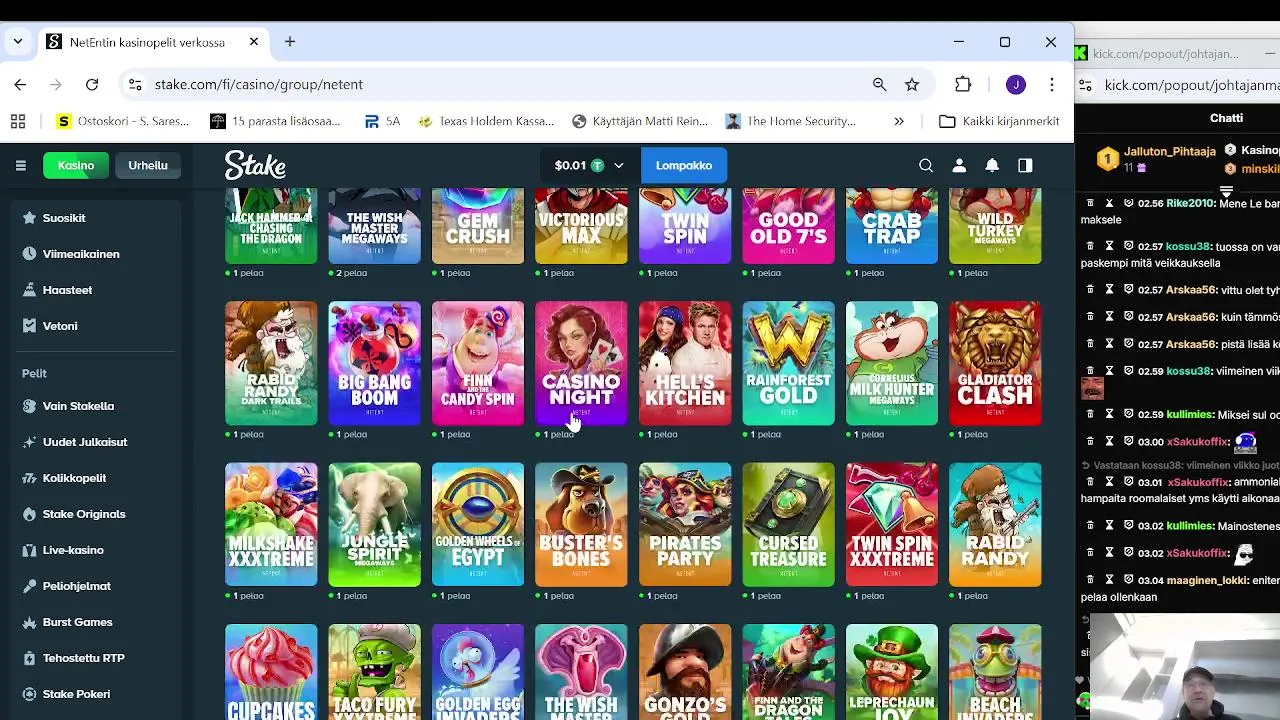Open a new browser tab
Viewport: 1280px width, 720px height.
click(290, 42)
